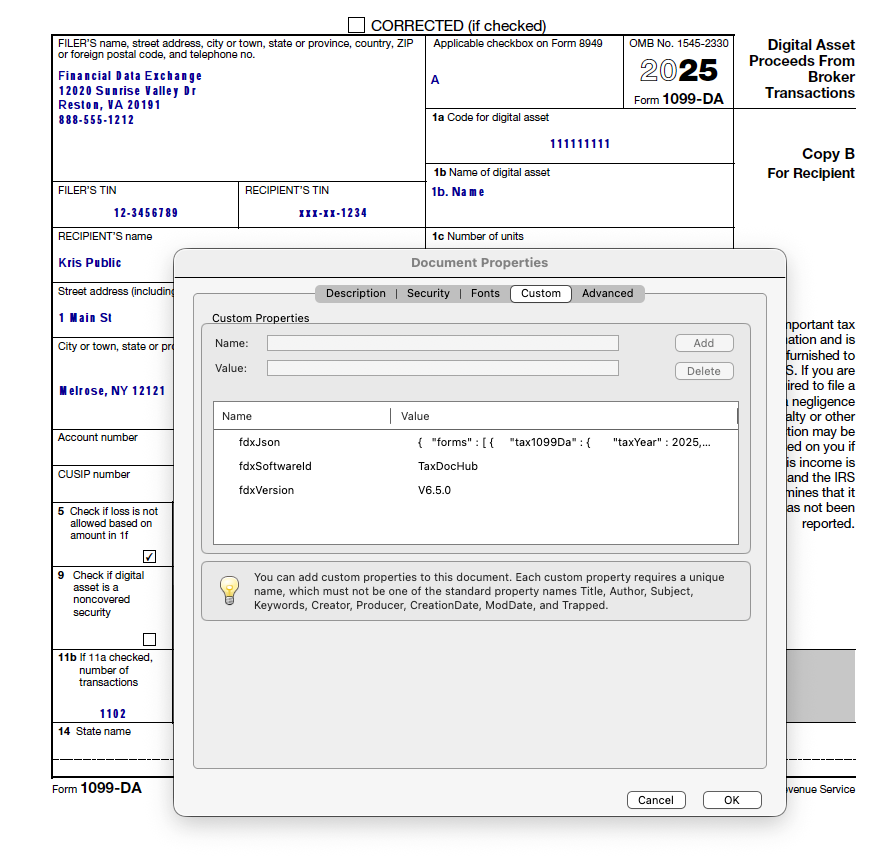Click digital asset code 111111111
Image resolution: width=884 pixels, height=859 pixels.
[580, 144]
